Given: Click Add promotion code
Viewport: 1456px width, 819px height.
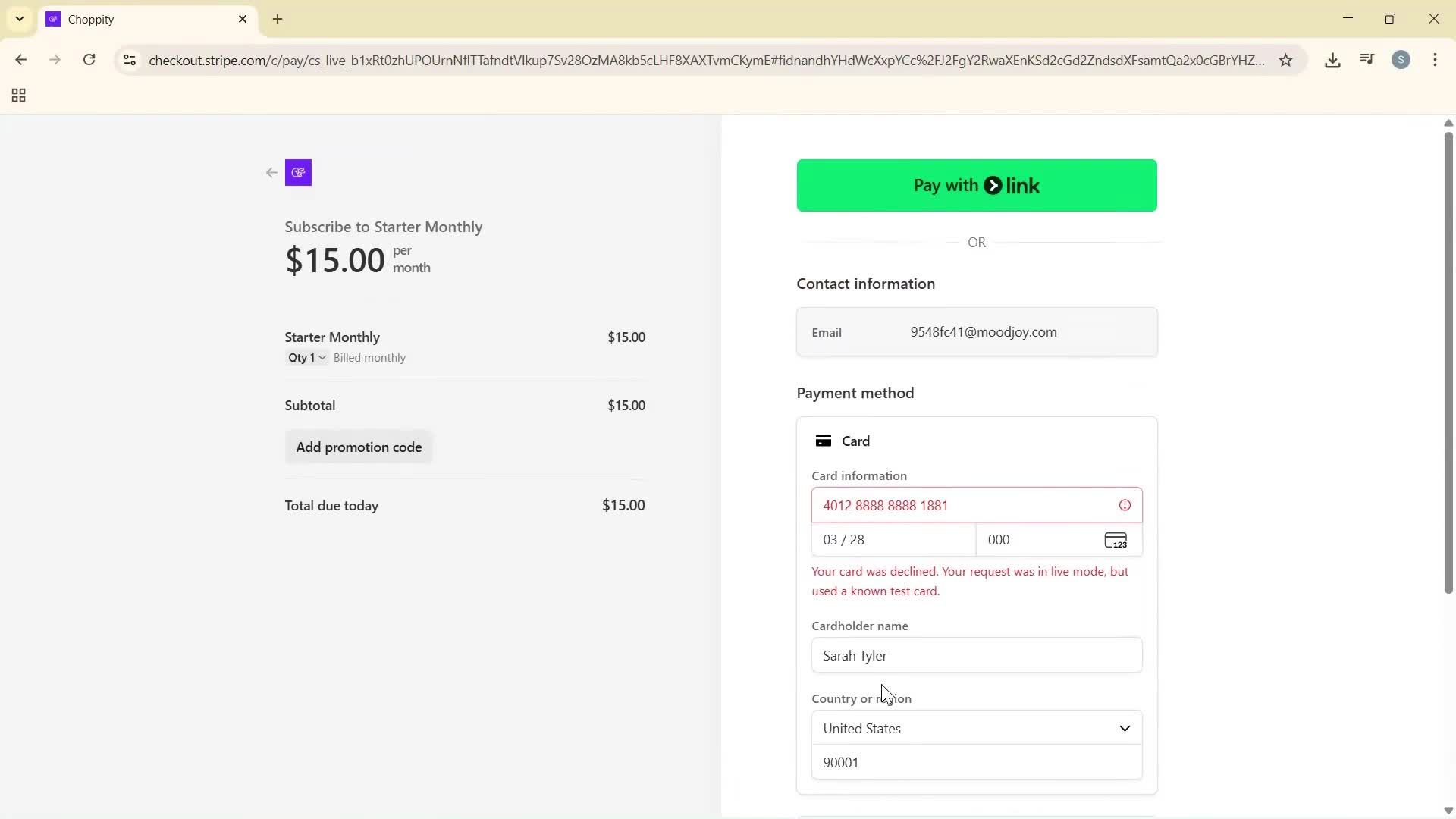Looking at the screenshot, I should pyautogui.click(x=359, y=447).
